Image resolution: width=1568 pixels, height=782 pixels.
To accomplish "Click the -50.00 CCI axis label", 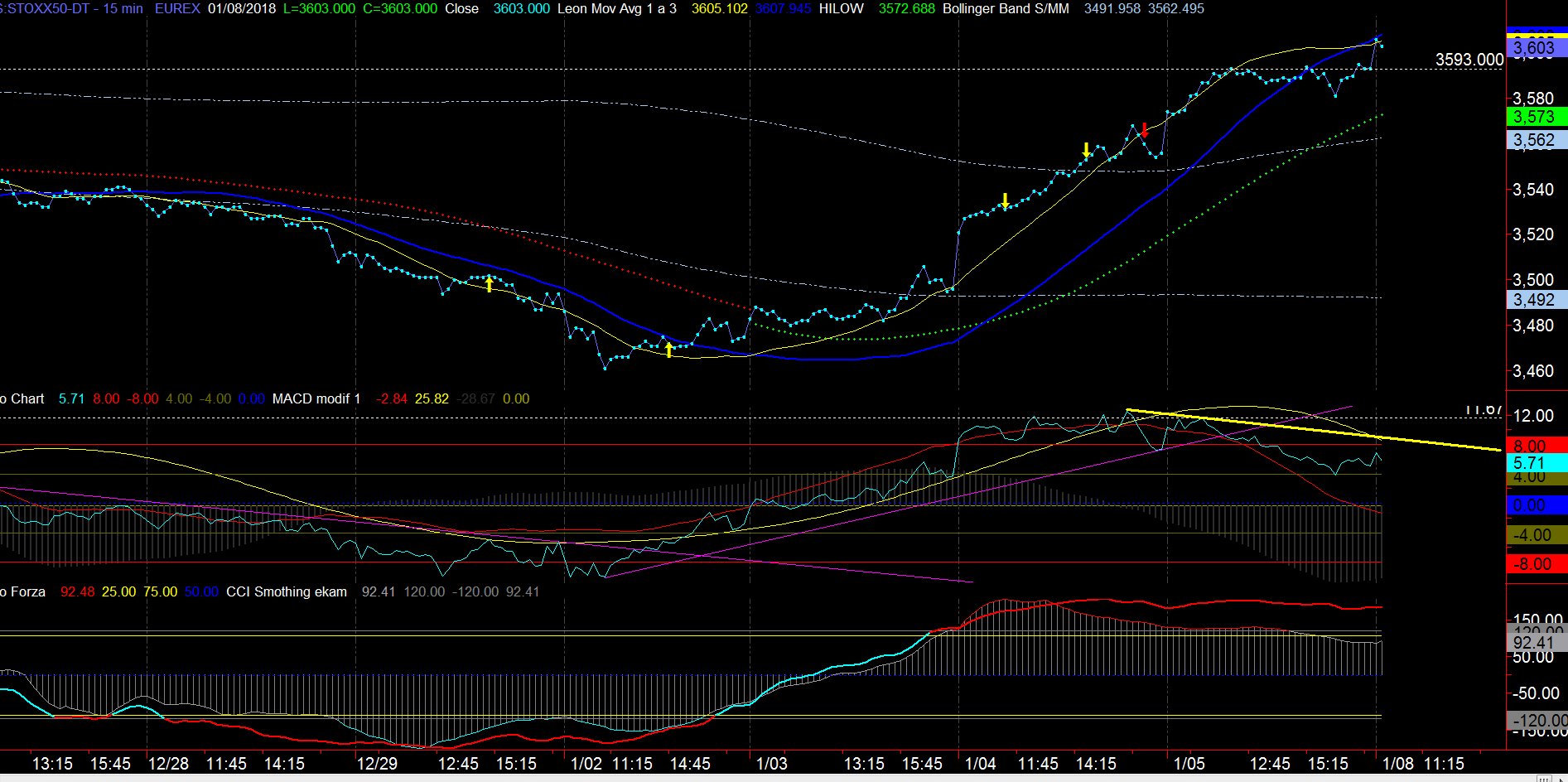I will pyautogui.click(x=1536, y=693).
